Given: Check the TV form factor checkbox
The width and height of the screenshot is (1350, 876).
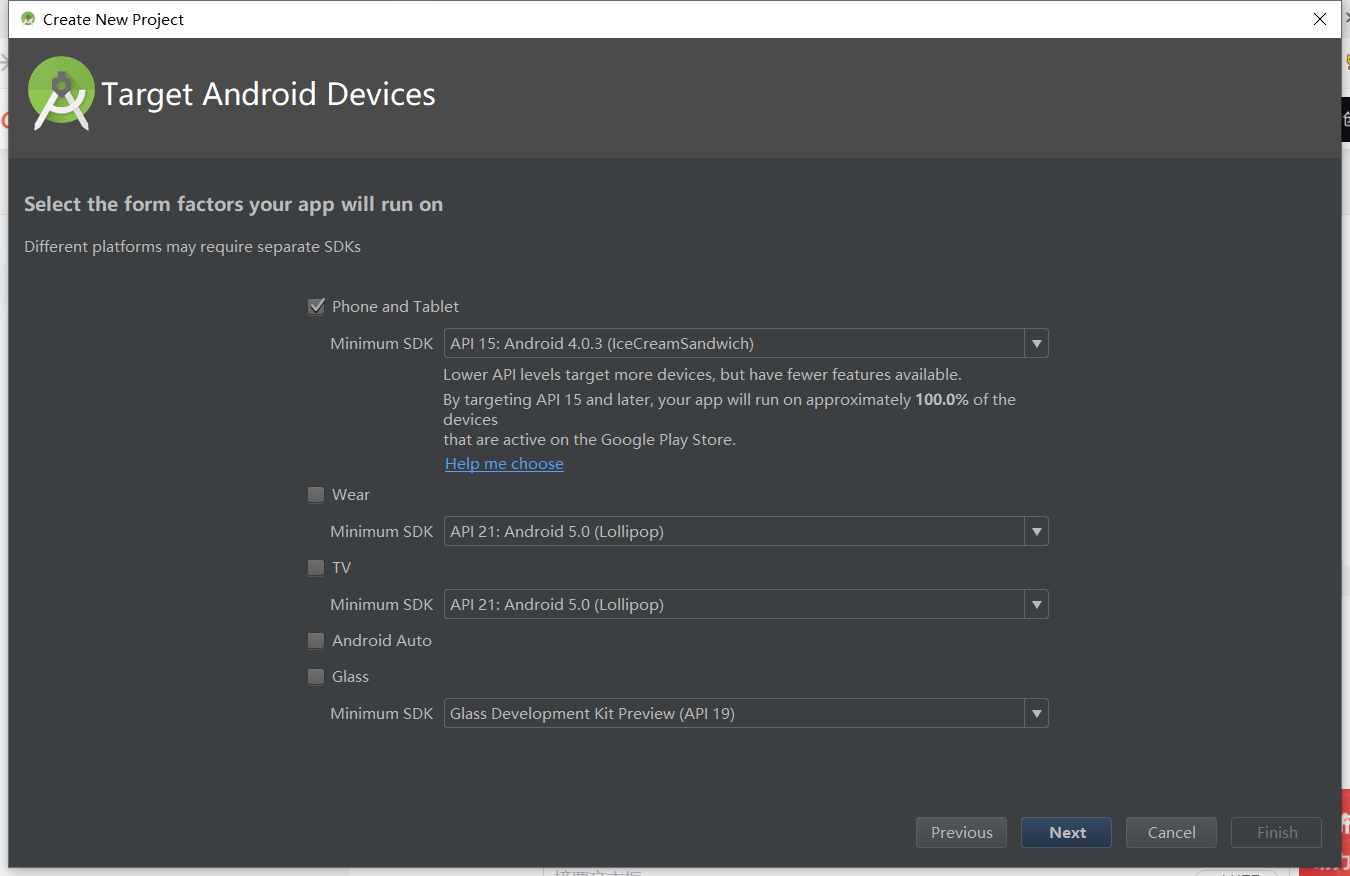Looking at the screenshot, I should pyautogui.click(x=316, y=568).
